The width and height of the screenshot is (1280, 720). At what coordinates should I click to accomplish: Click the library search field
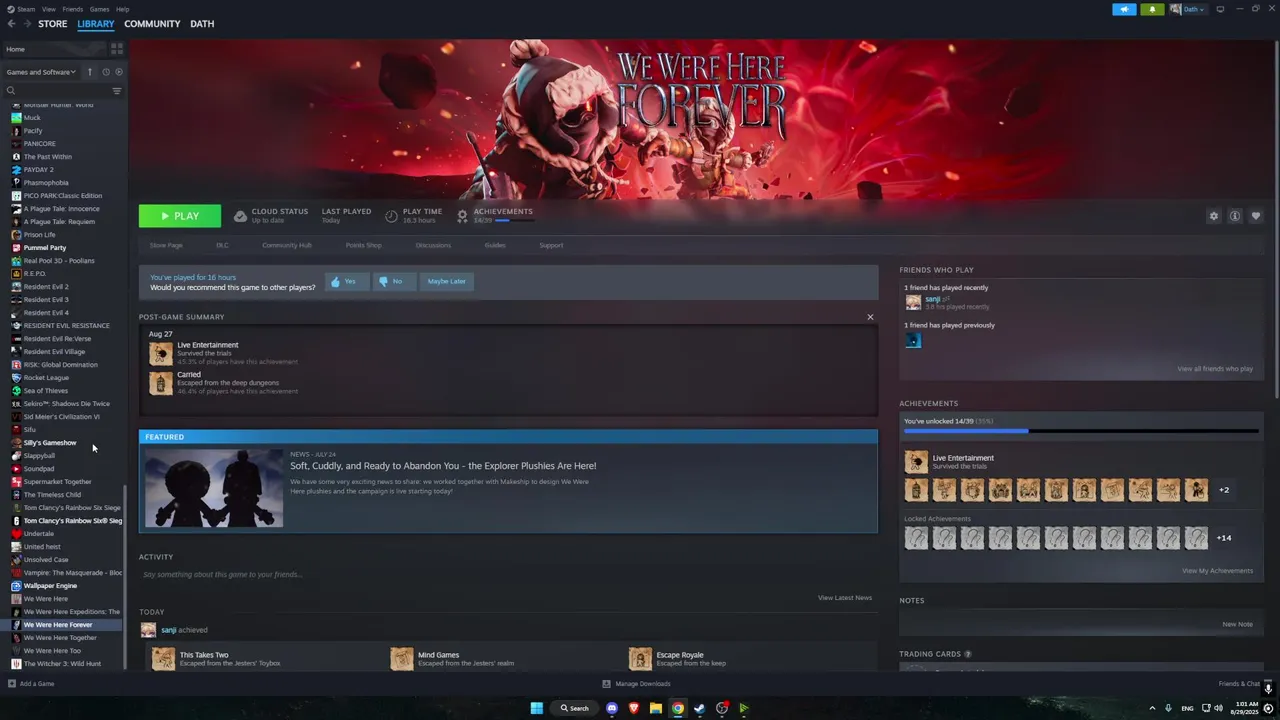click(x=58, y=91)
